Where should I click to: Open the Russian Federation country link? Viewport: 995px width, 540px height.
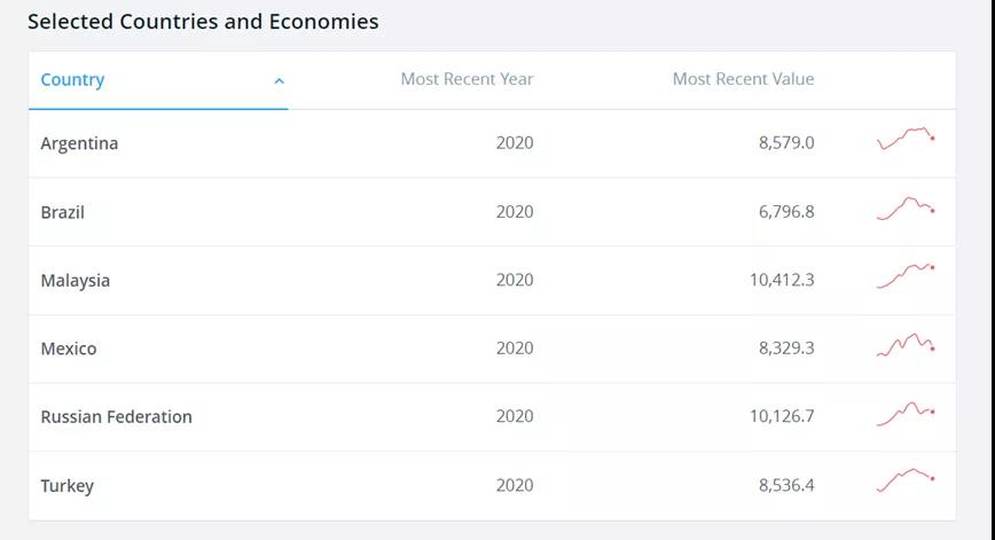click(116, 417)
